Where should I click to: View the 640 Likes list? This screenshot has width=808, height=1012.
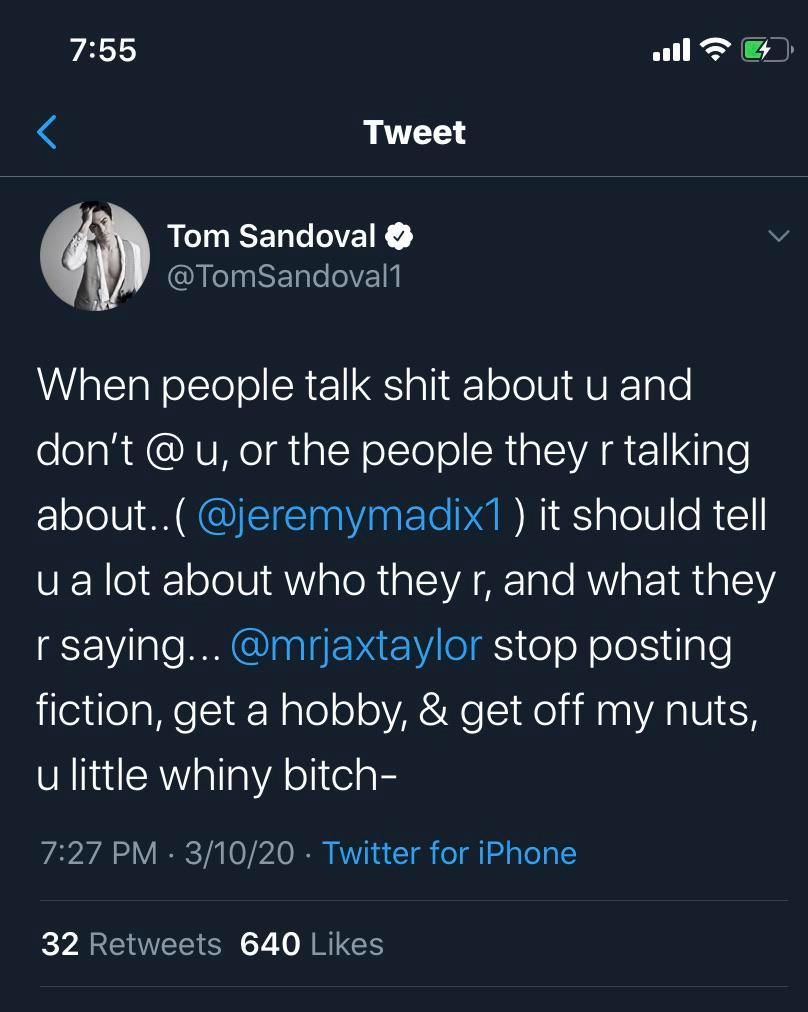(312, 944)
